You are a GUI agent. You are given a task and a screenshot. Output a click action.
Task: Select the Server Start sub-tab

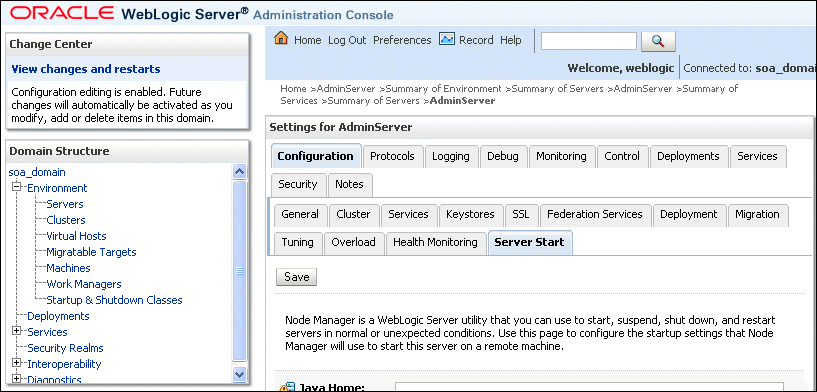[529, 242]
